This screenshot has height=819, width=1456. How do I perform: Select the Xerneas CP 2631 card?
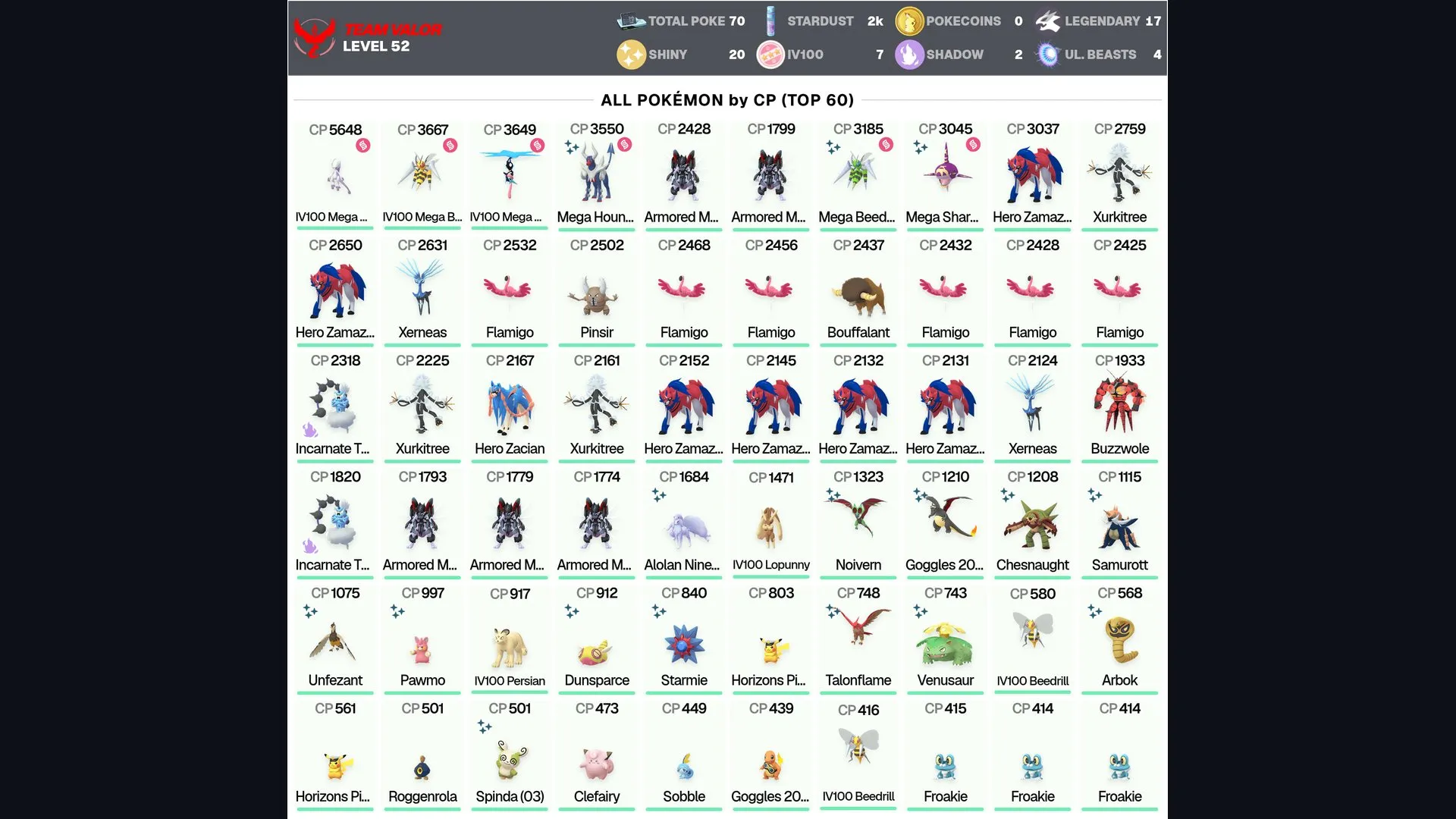pyautogui.click(x=422, y=291)
